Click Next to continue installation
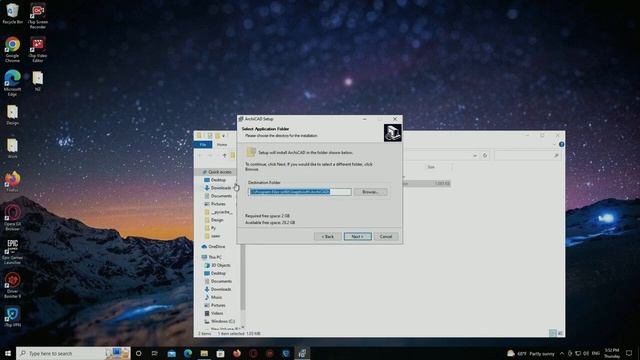Viewport: 640px width, 360px height. (358, 236)
